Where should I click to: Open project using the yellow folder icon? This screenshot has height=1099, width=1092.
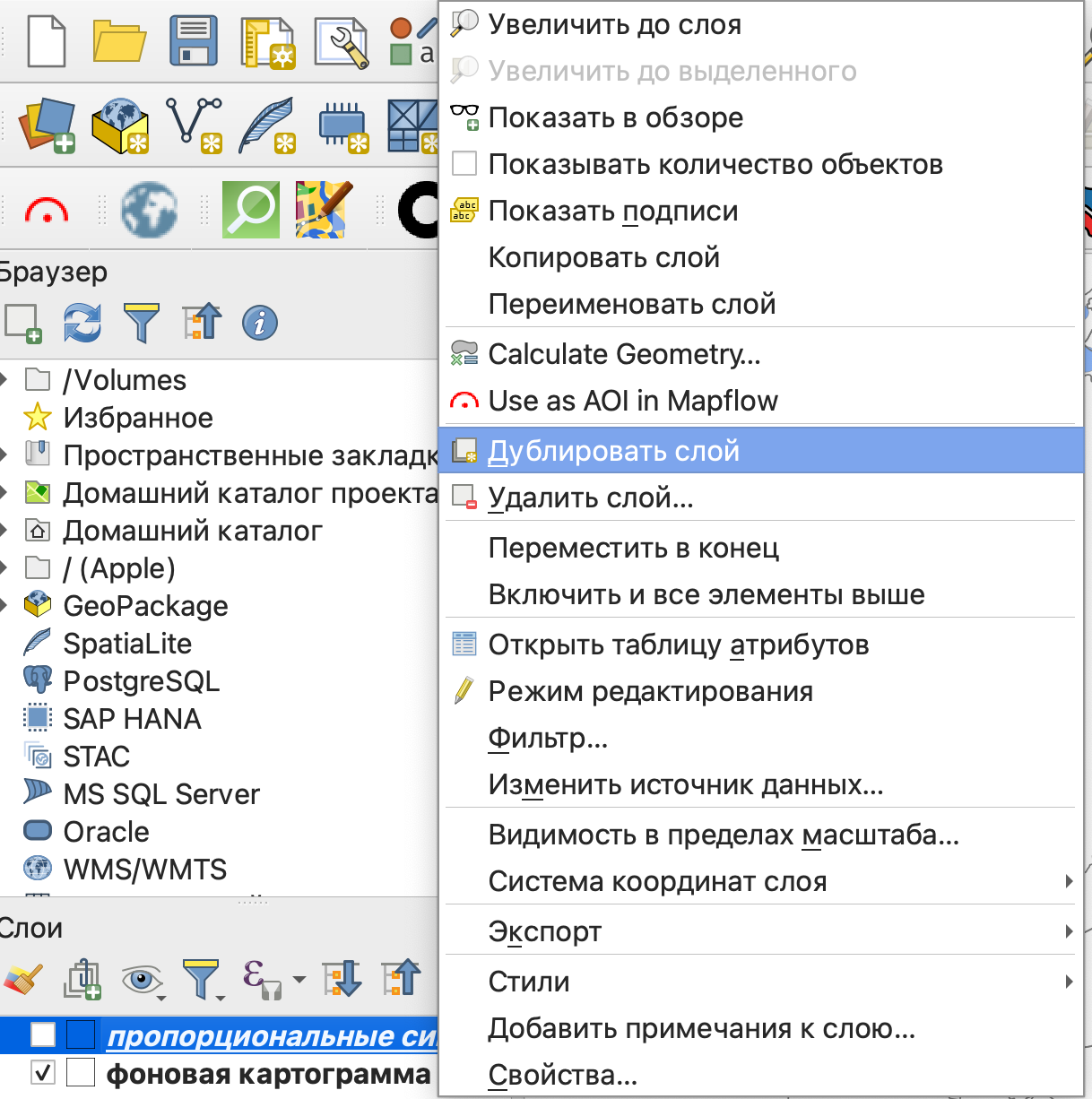[119, 41]
